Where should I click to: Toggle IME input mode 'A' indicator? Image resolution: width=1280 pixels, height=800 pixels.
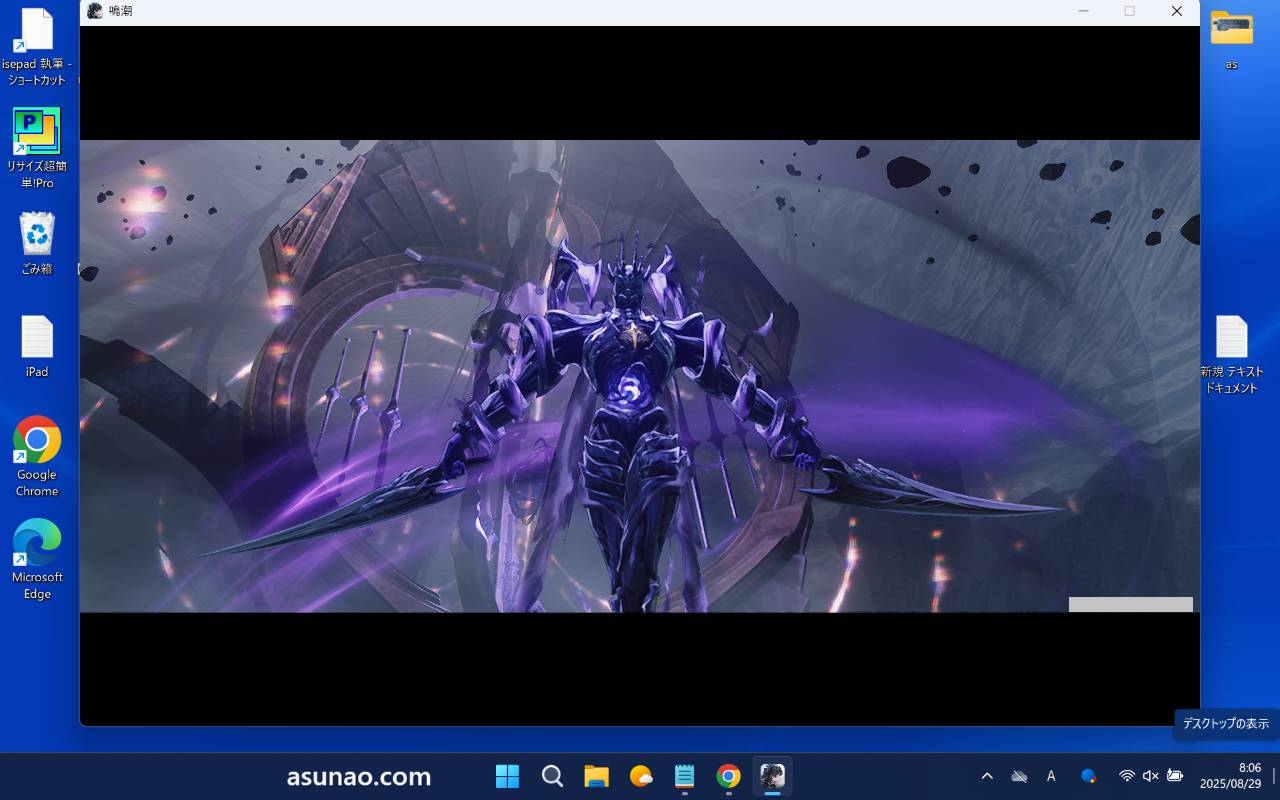click(x=1051, y=776)
